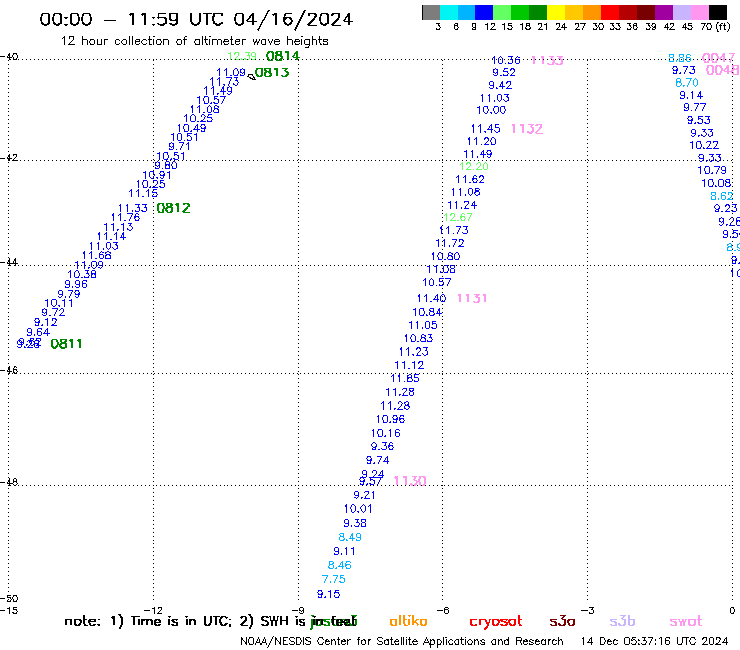Select the 9.96 wave value
Image resolution: width=740 pixels, height=650 pixels.
point(76,284)
